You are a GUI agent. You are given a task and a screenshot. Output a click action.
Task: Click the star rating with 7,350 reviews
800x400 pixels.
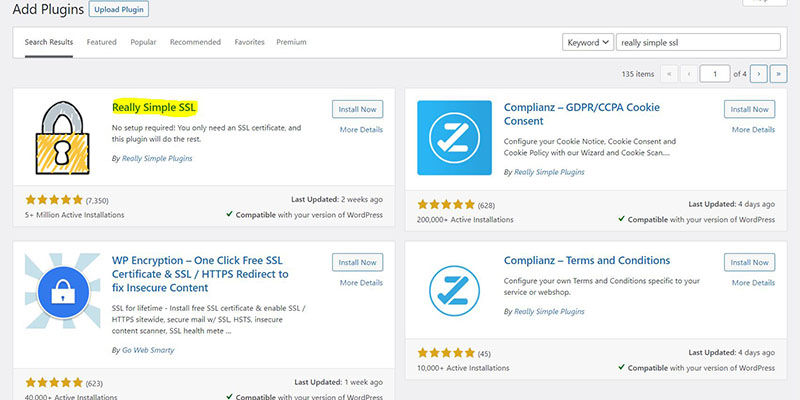click(x=54, y=200)
